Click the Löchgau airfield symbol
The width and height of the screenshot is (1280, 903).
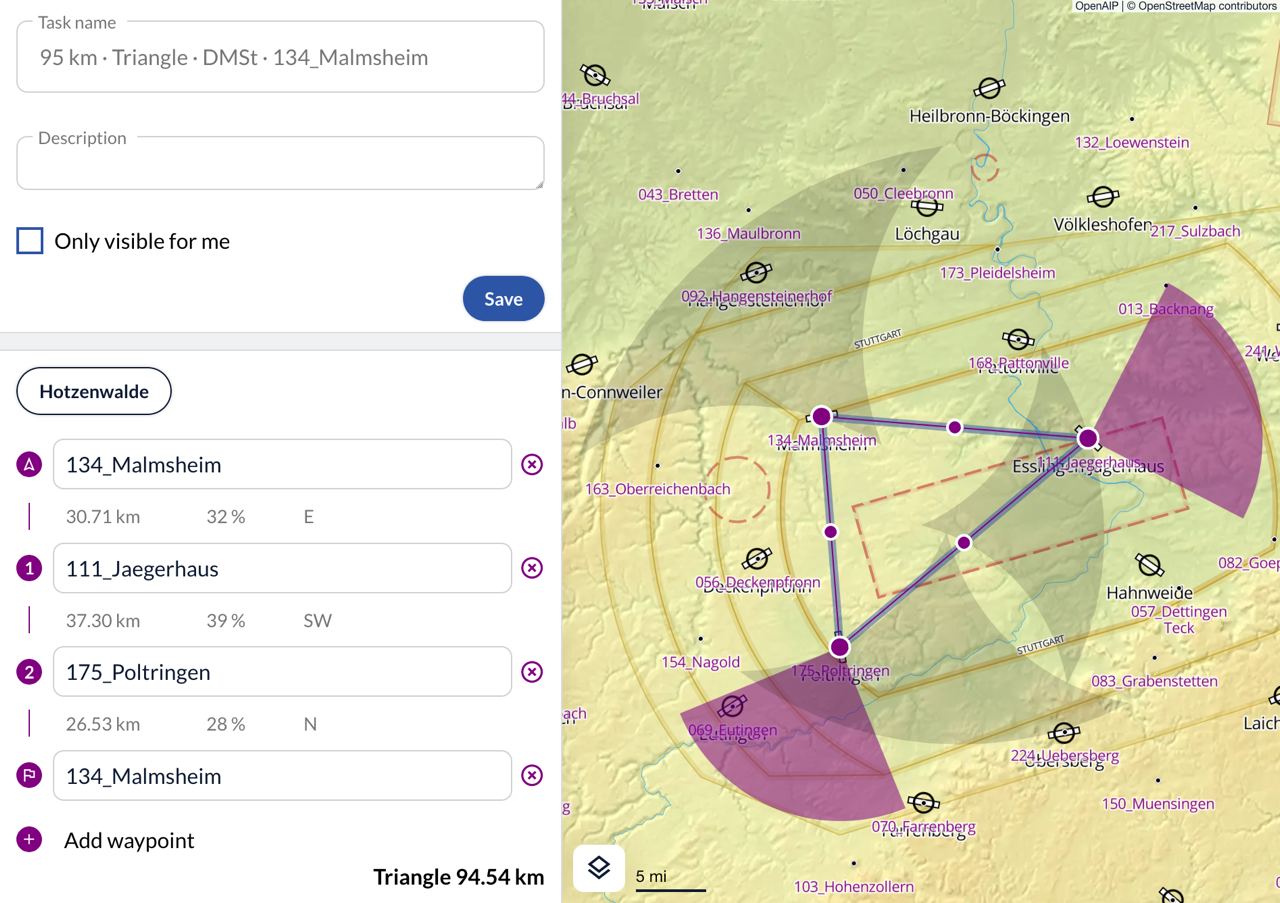click(928, 207)
